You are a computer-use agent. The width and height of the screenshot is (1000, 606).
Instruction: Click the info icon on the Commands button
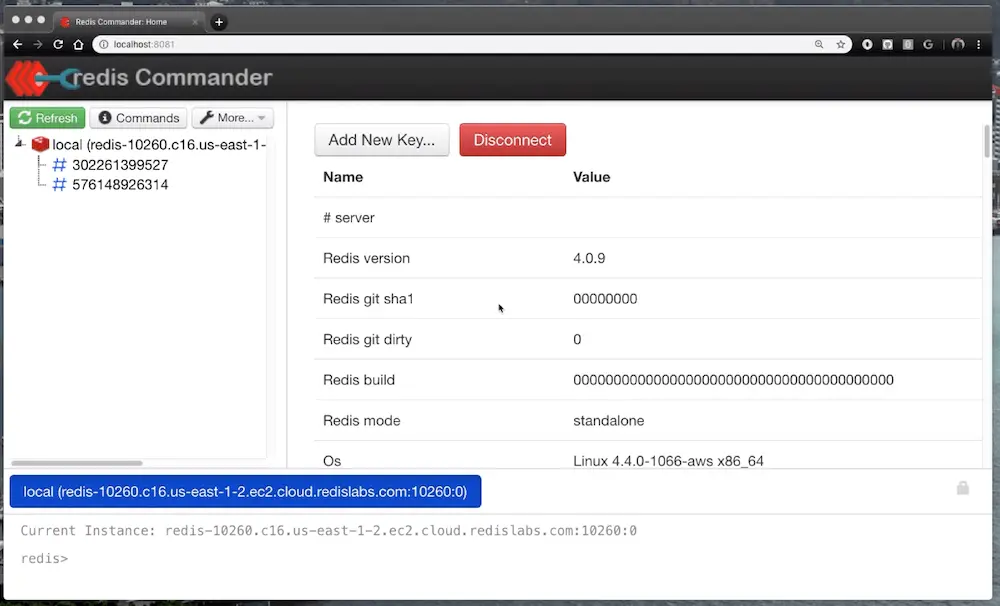(x=104, y=118)
